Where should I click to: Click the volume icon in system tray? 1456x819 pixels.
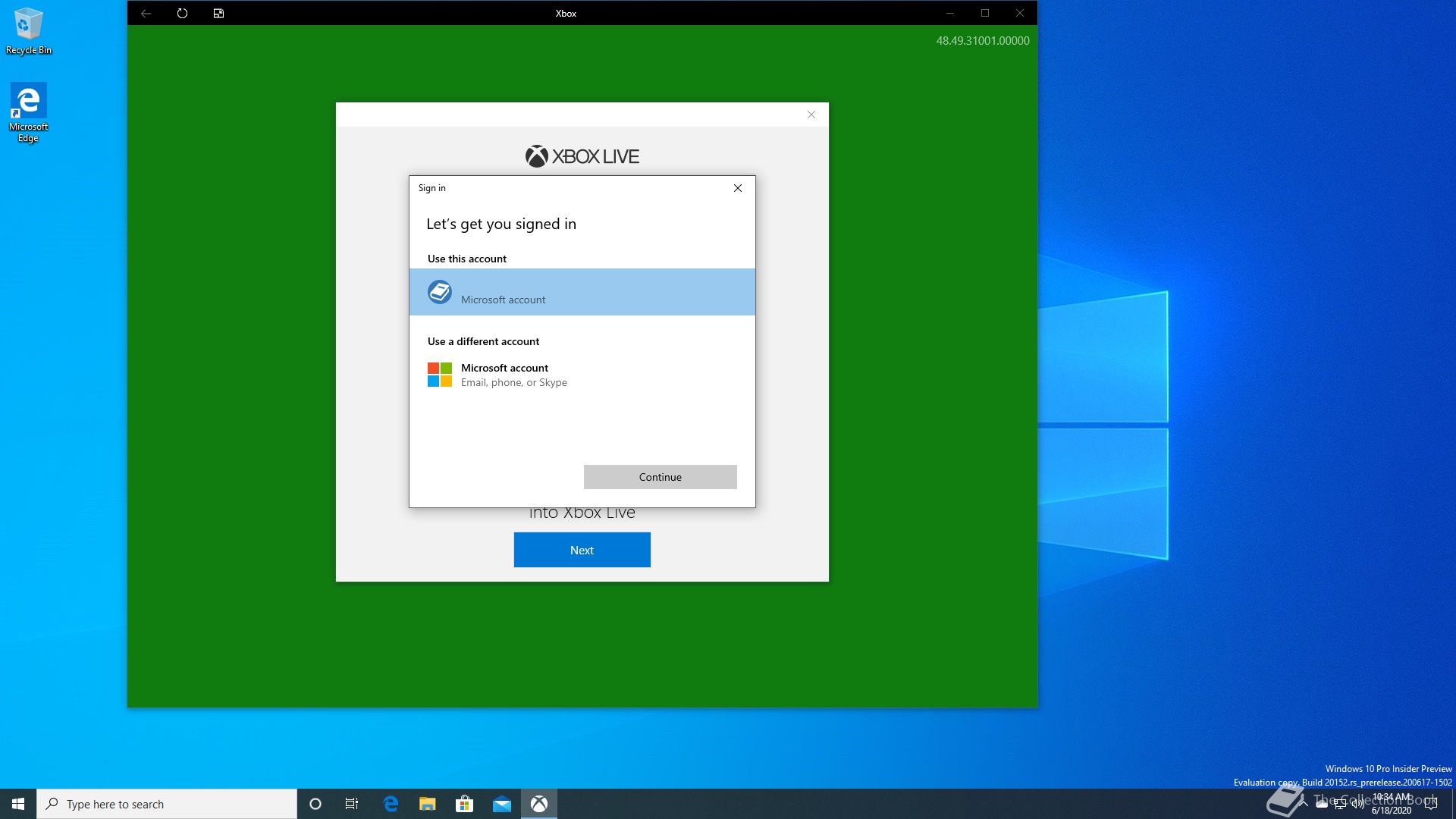coord(1357,804)
